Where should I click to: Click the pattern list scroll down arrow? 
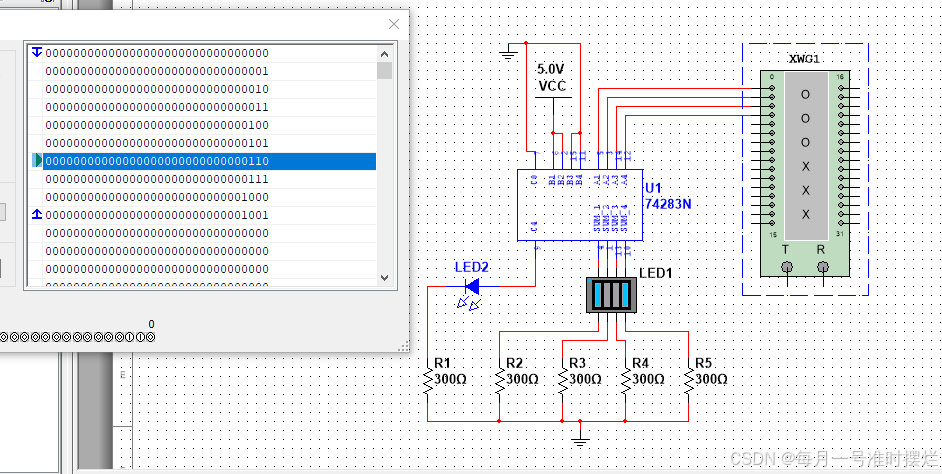click(x=384, y=278)
